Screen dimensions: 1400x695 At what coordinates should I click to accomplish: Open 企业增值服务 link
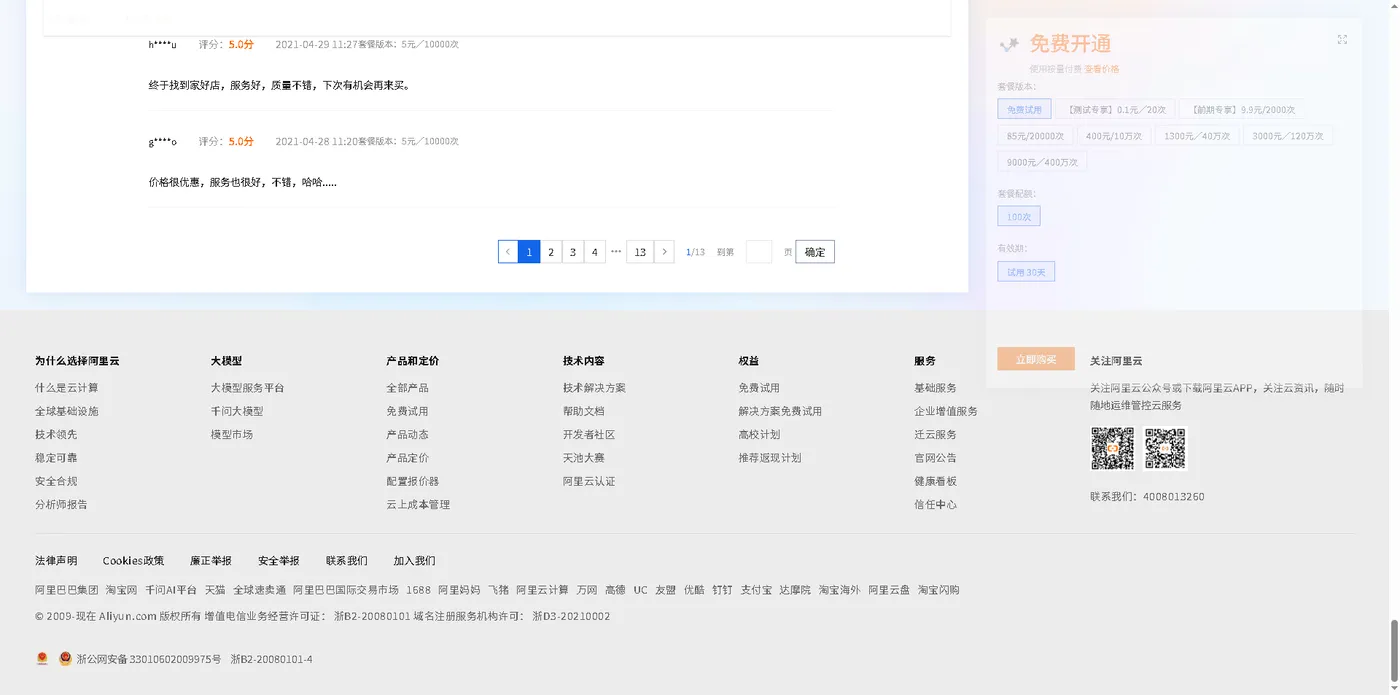[x=946, y=411]
